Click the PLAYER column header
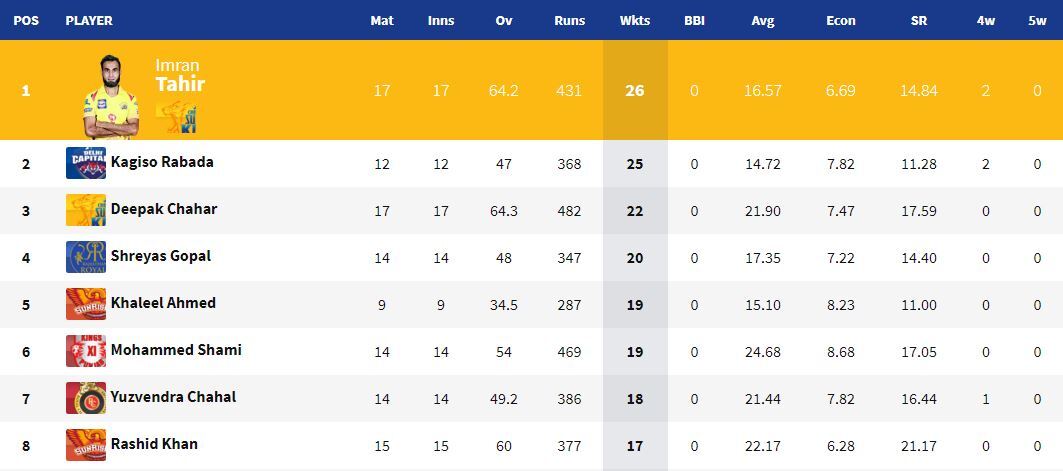The image size is (1063, 471). (x=89, y=20)
